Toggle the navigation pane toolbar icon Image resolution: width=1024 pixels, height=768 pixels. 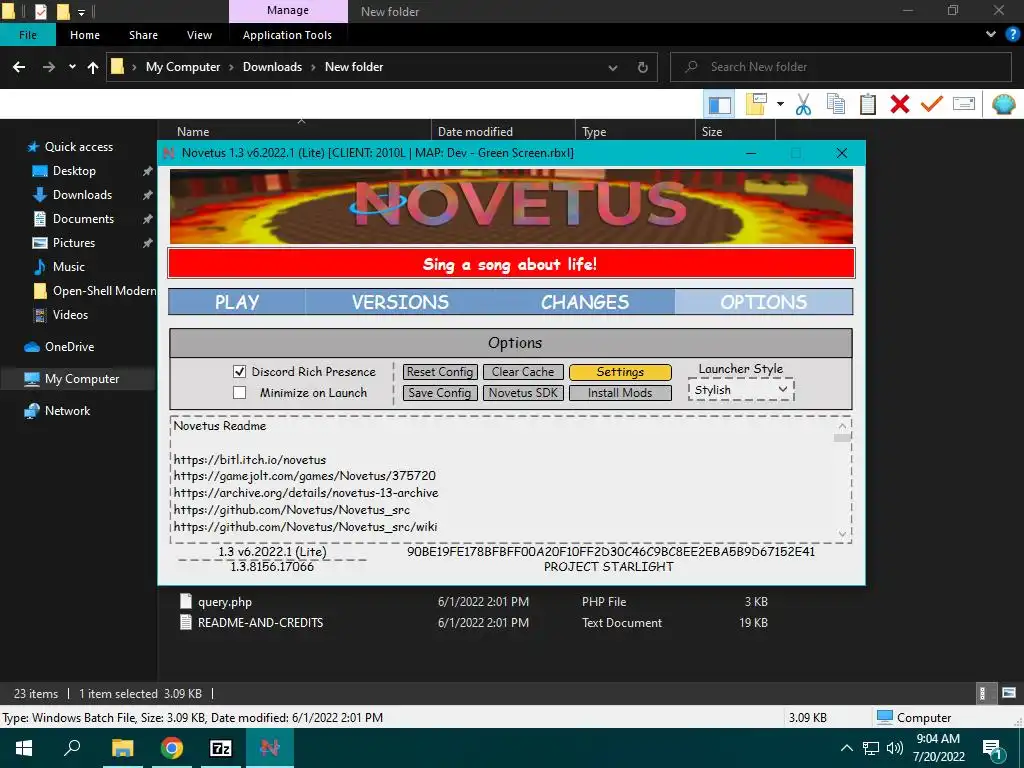click(719, 104)
